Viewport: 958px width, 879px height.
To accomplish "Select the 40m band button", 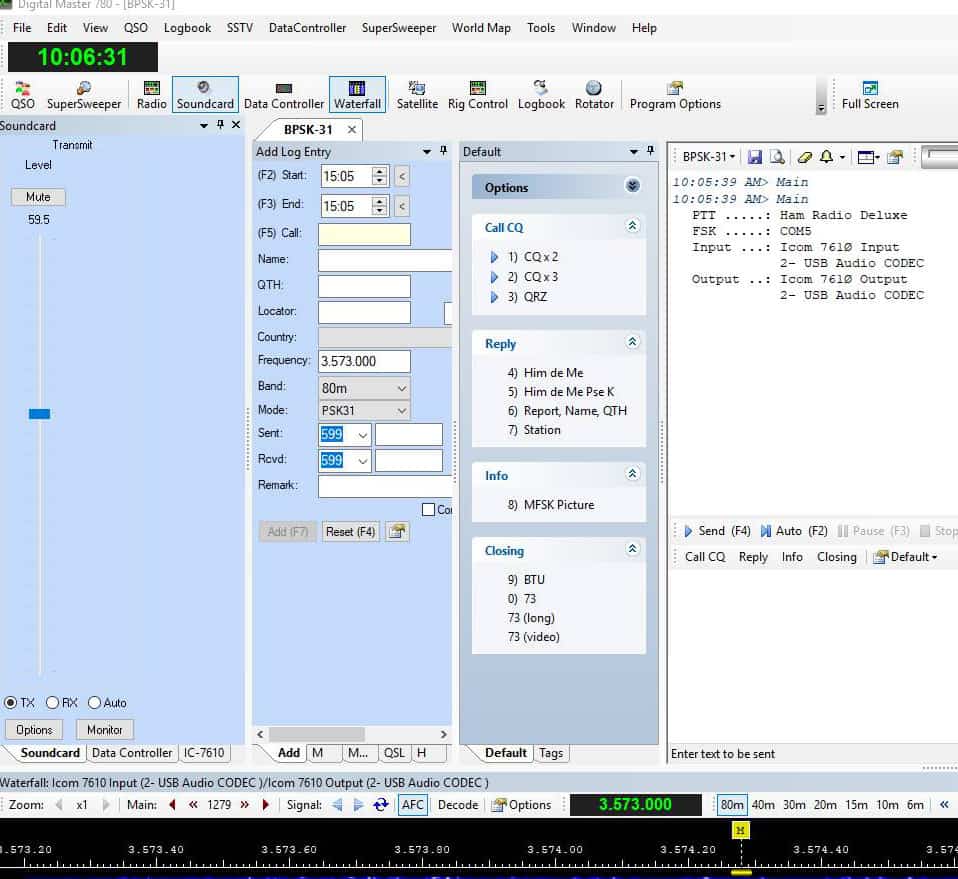I will pyautogui.click(x=763, y=804).
